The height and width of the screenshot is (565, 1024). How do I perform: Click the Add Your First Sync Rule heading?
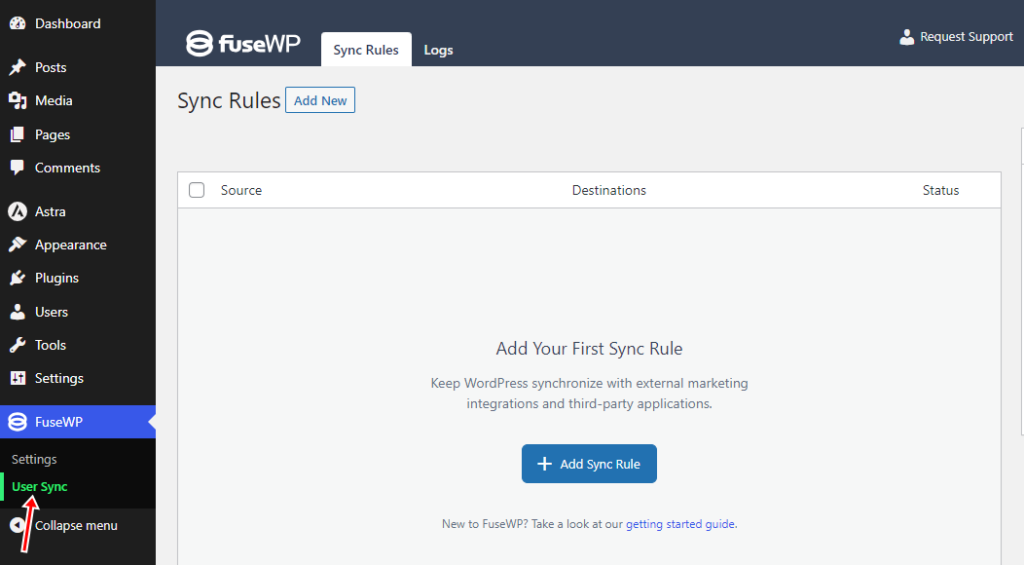click(x=589, y=348)
